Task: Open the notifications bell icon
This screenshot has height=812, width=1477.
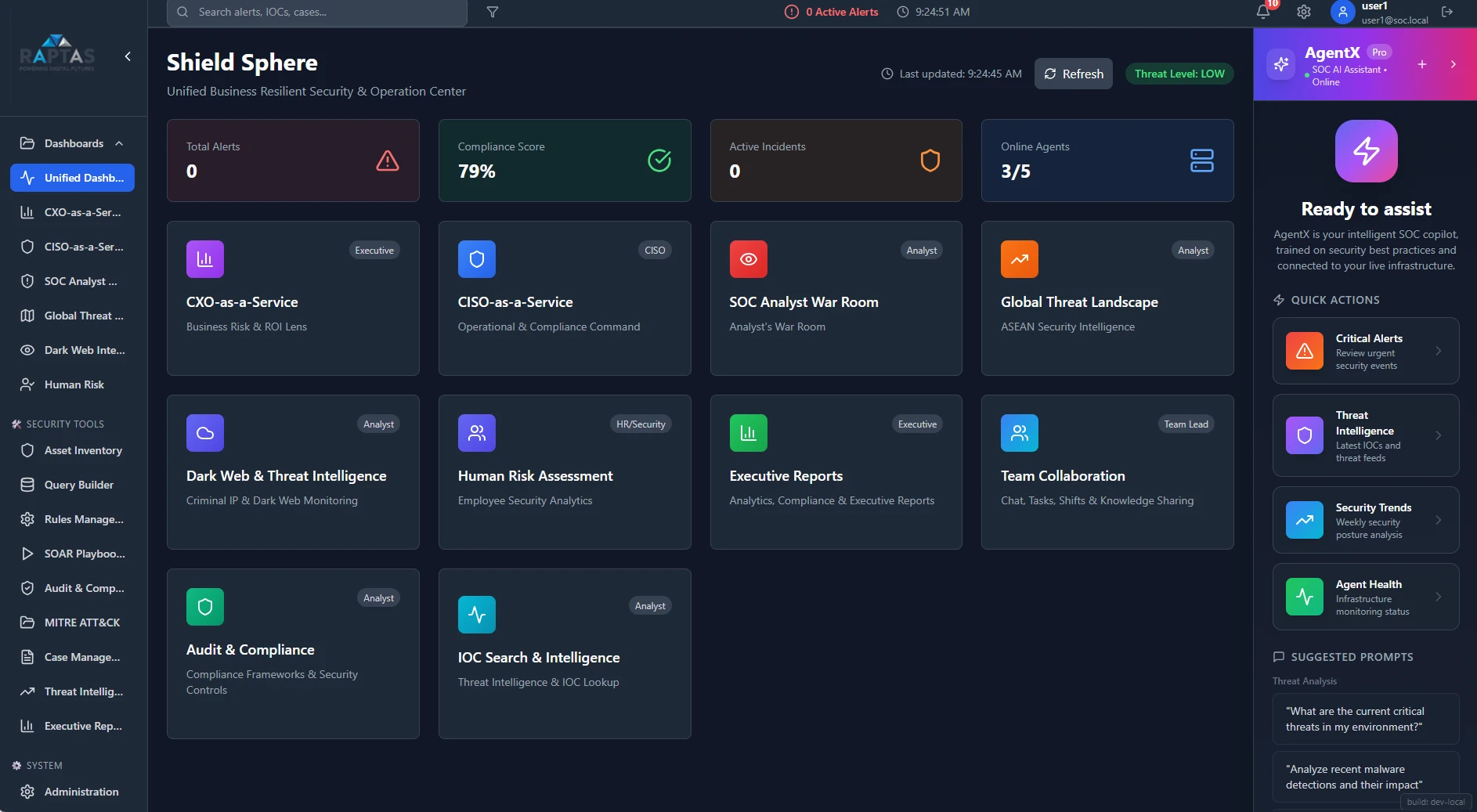Action: click(1261, 12)
